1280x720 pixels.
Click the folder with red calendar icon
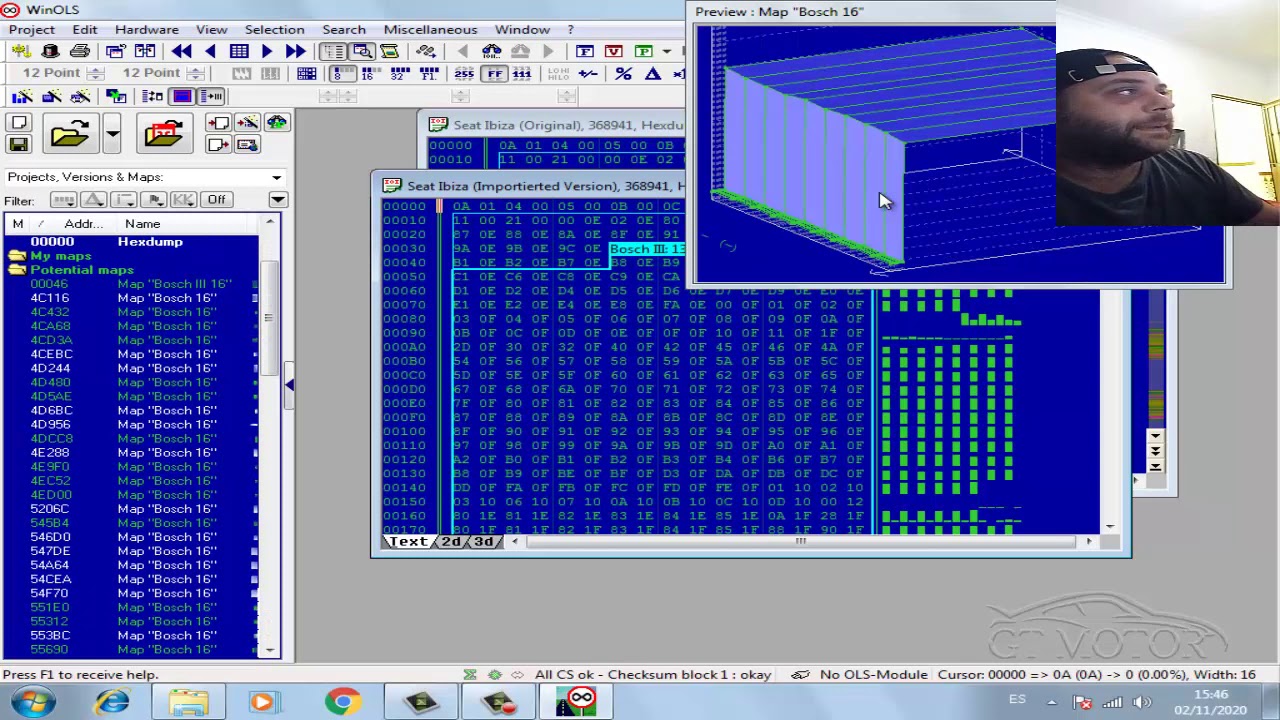163,134
